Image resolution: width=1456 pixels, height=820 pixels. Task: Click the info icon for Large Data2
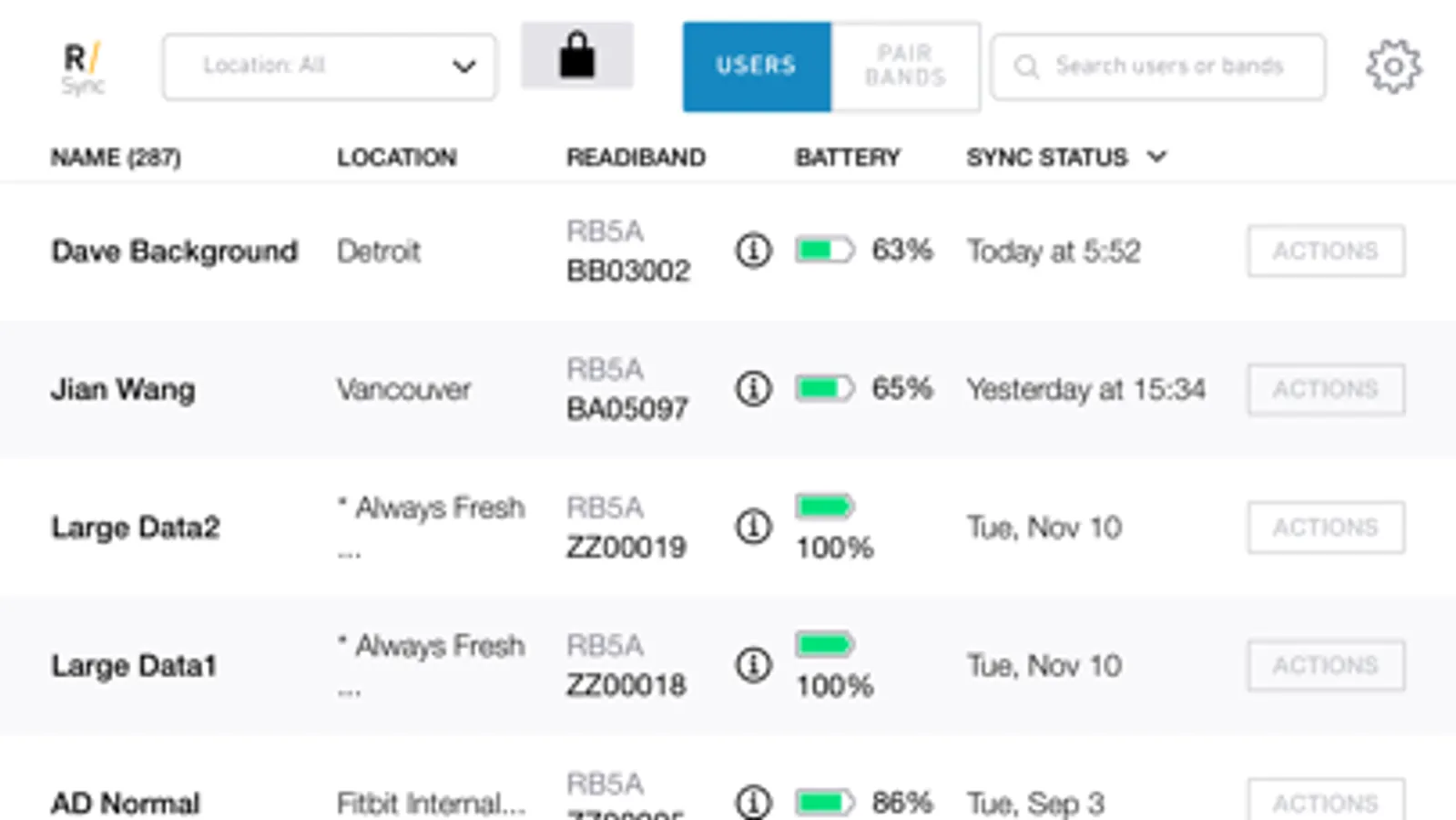[752, 527]
